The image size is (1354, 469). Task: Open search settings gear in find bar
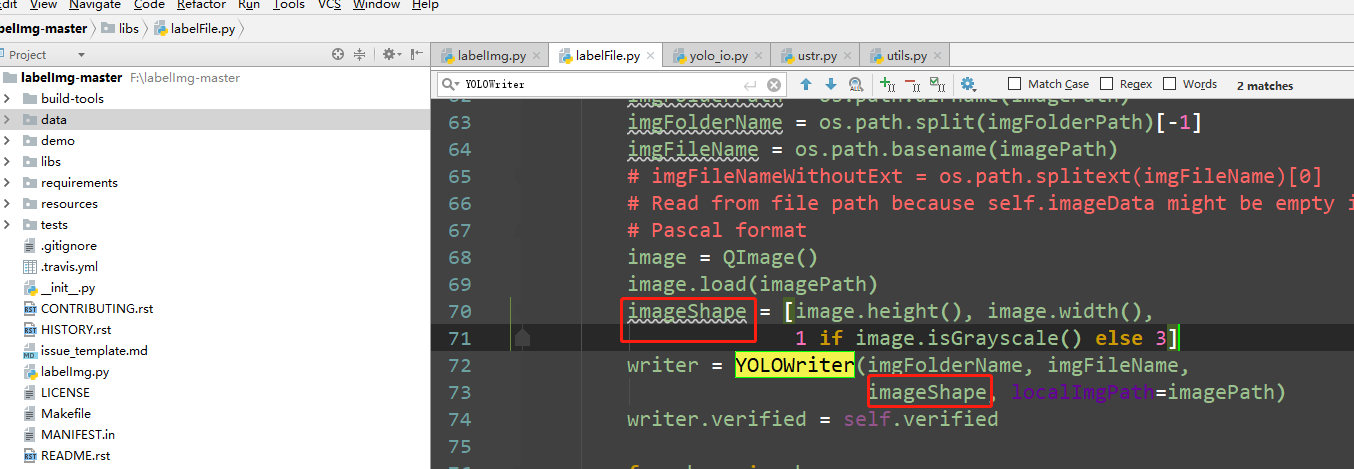click(968, 85)
